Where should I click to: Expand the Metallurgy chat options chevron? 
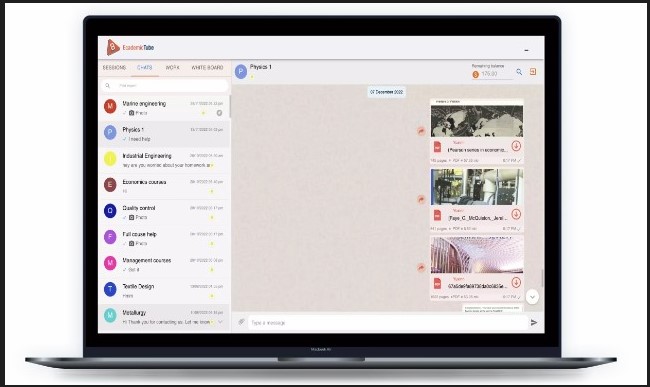[x=220, y=322]
